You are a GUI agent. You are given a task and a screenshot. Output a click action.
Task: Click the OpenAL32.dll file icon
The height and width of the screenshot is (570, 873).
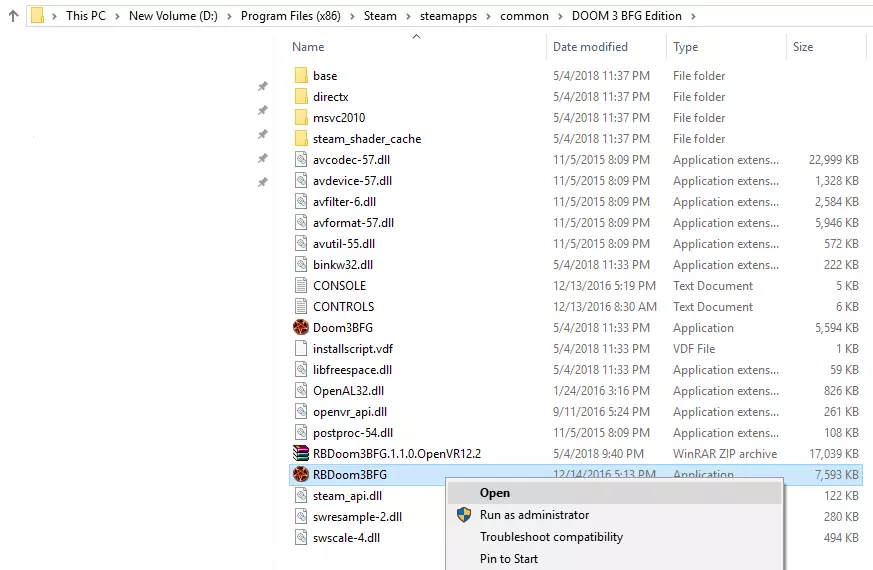(301, 391)
